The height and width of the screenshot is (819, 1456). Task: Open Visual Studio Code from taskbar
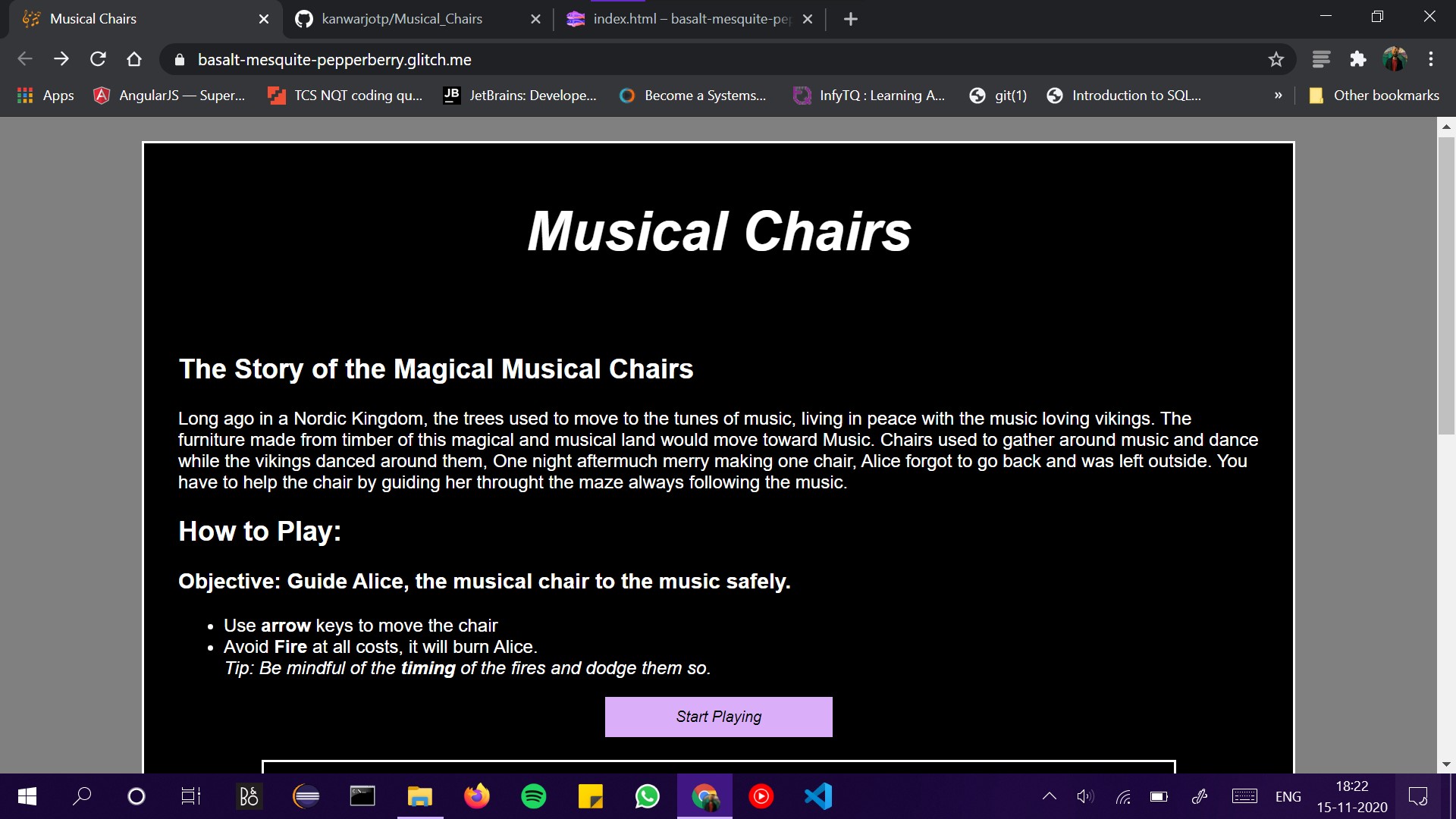[817, 796]
